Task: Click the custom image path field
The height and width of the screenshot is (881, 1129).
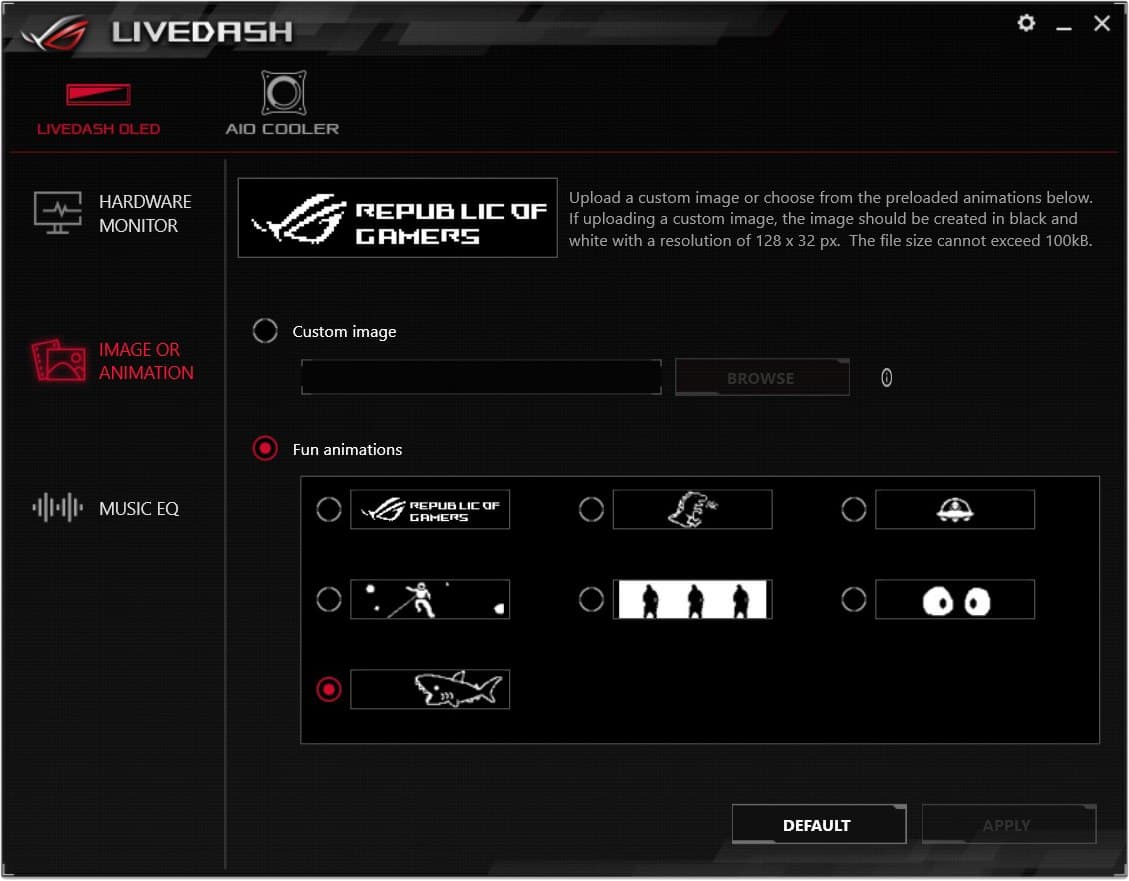Action: click(481, 377)
